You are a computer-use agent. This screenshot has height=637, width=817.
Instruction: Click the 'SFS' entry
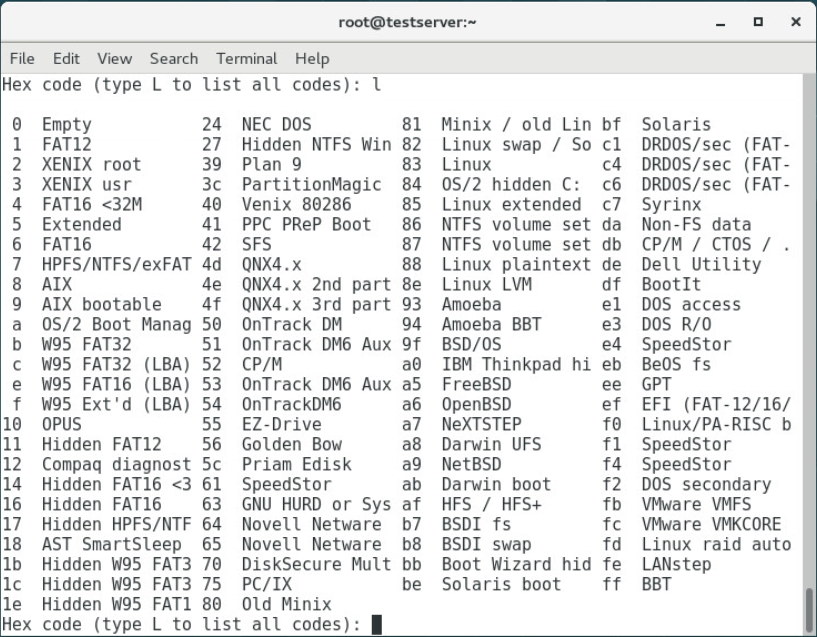[257, 244]
